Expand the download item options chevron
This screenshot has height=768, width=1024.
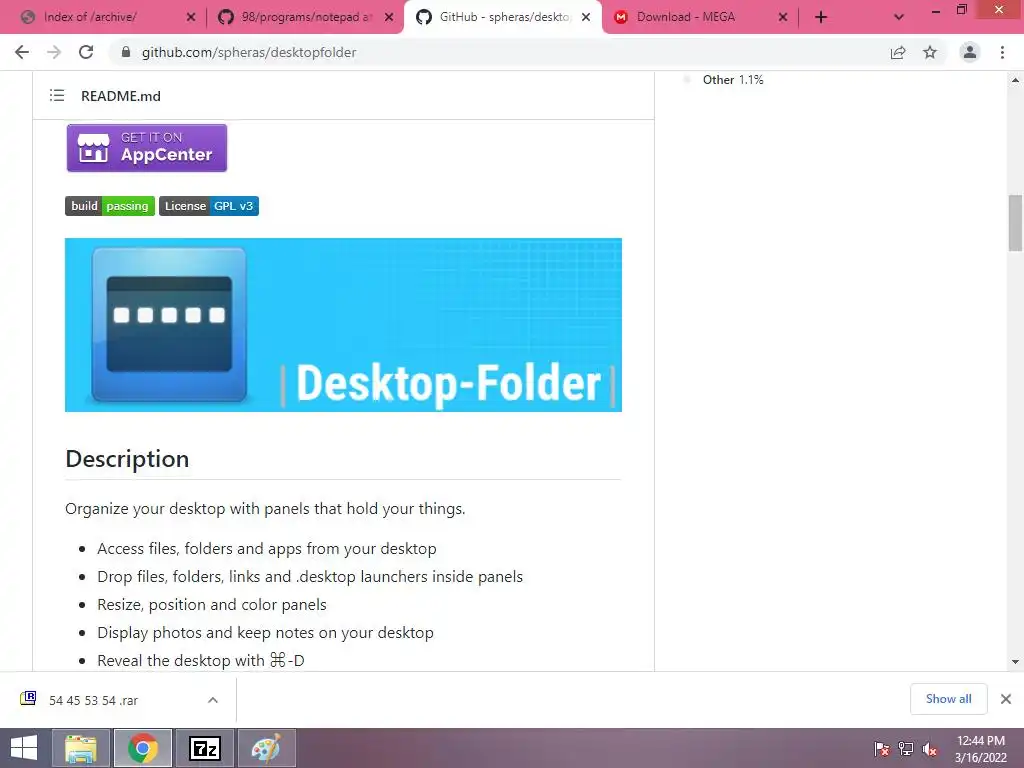click(213, 700)
